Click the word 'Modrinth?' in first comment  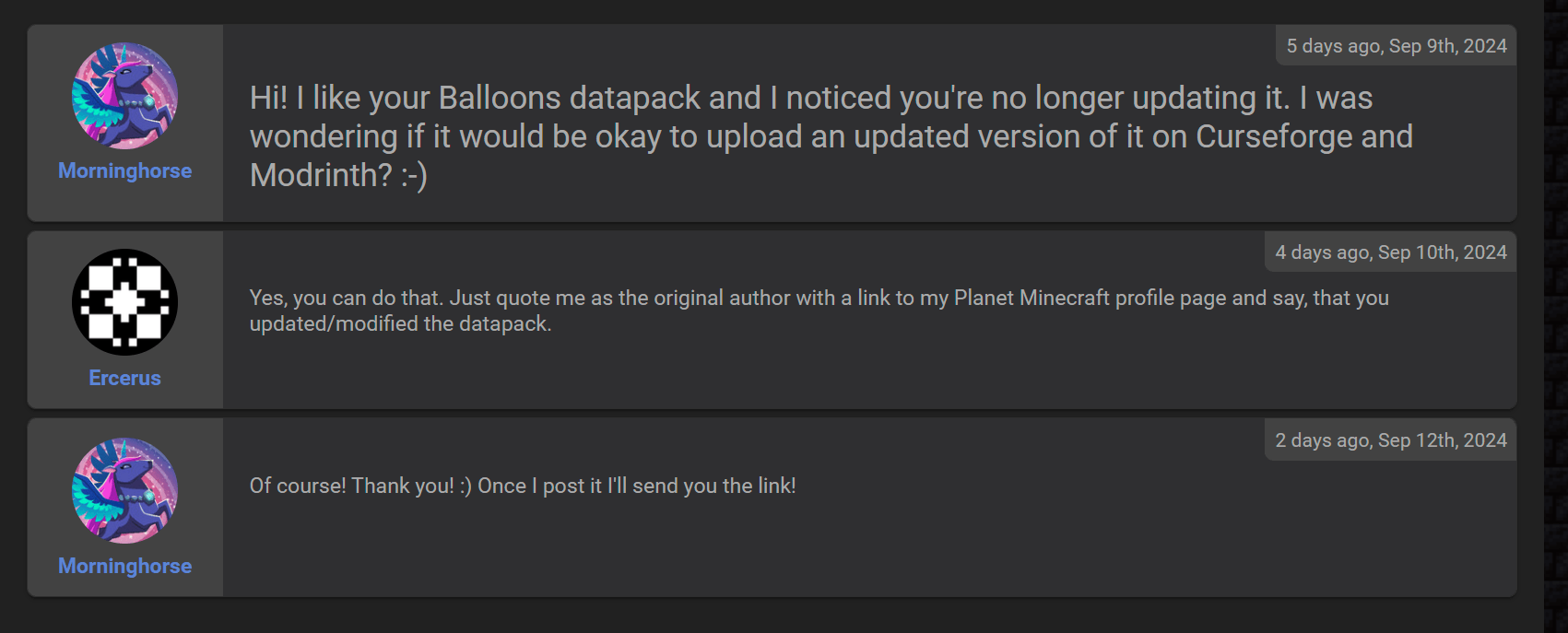tap(322, 175)
